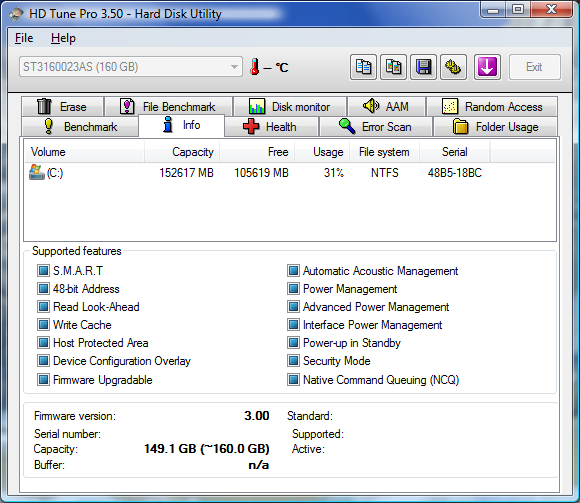Toggle the Read Look-Ahead checkbox

tap(43, 307)
